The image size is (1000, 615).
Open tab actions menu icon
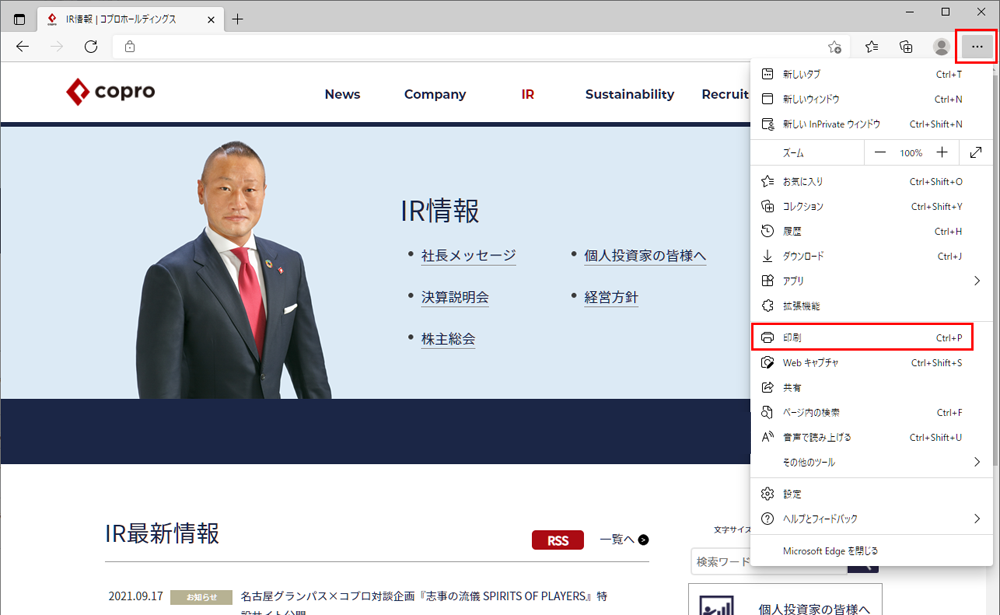point(19,19)
